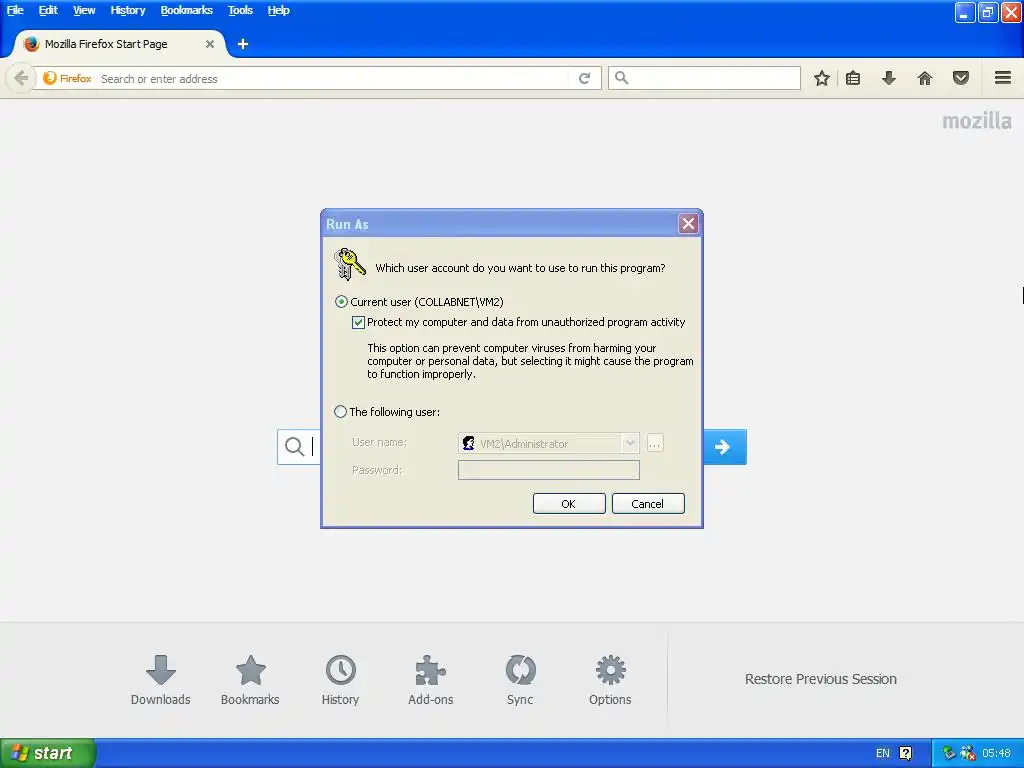Click the browse ellipsis button next to User name
The image size is (1024, 768).
[x=654, y=443]
